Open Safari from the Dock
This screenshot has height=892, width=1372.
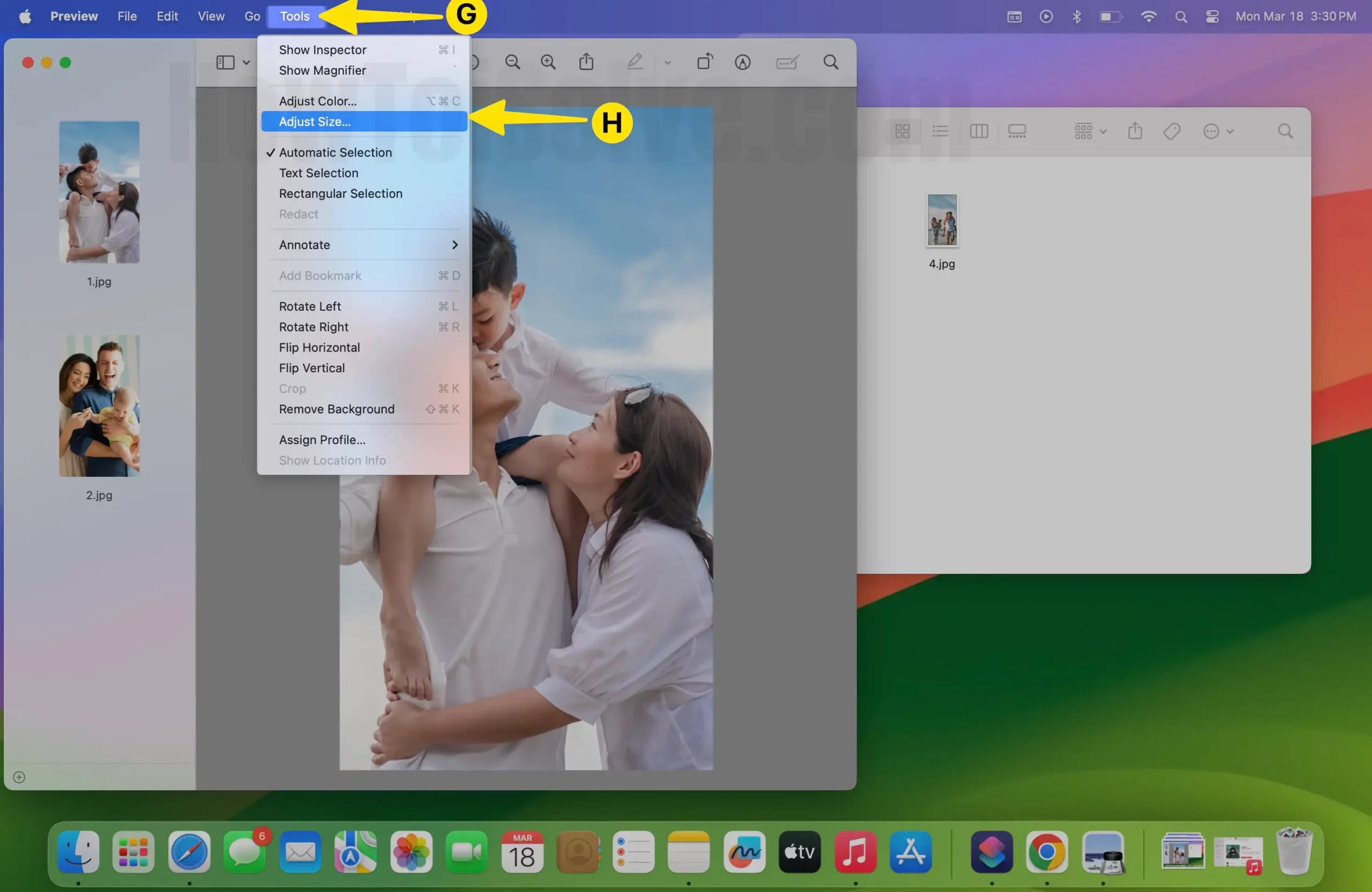click(189, 851)
